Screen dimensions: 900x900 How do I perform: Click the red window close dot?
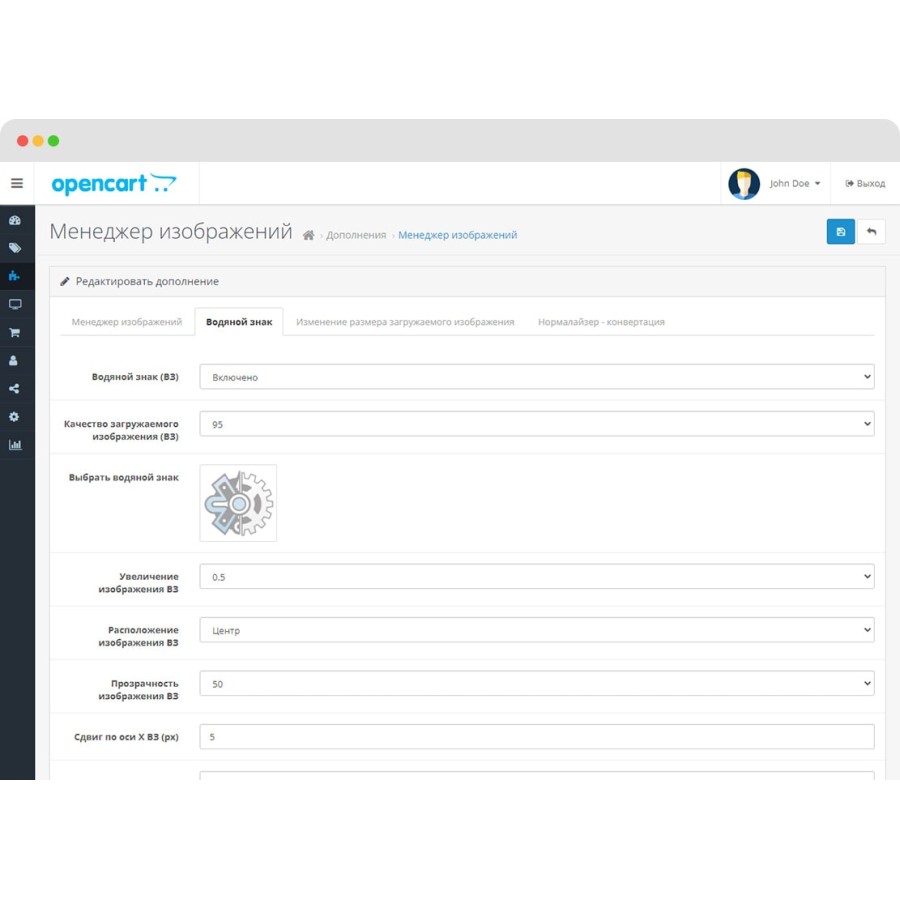(x=22, y=141)
